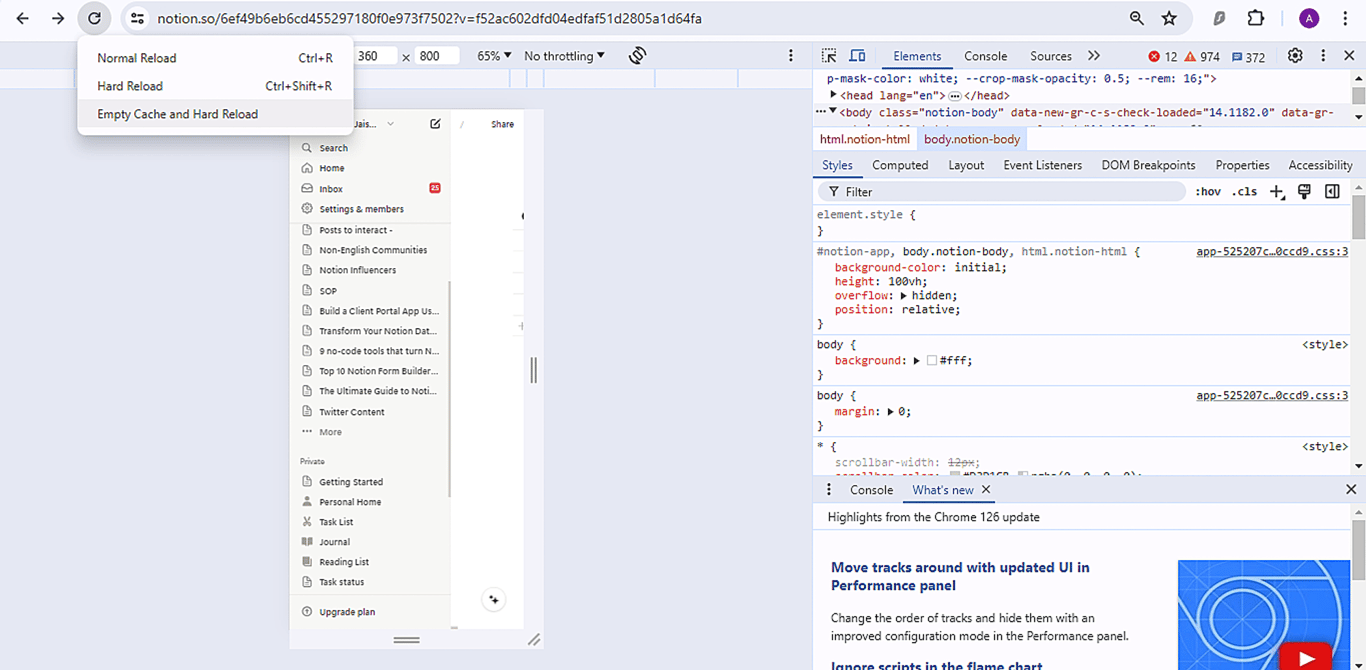The width and height of the screenshot is (1366, 670).
Task: Open DevTools customize three-dot menu
Action: (1323, 56)
